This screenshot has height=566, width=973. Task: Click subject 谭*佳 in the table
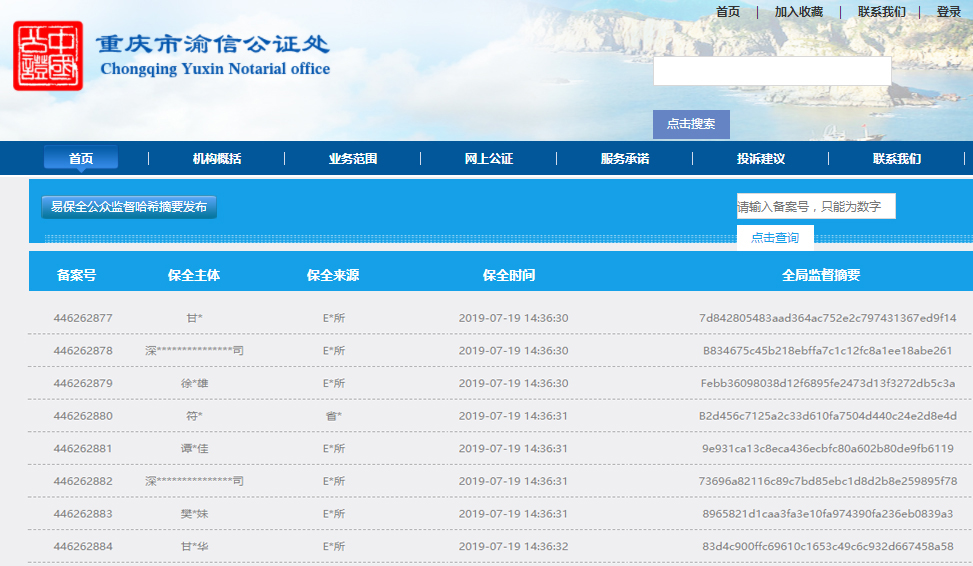pyautogui.click(x=194, y=448)
